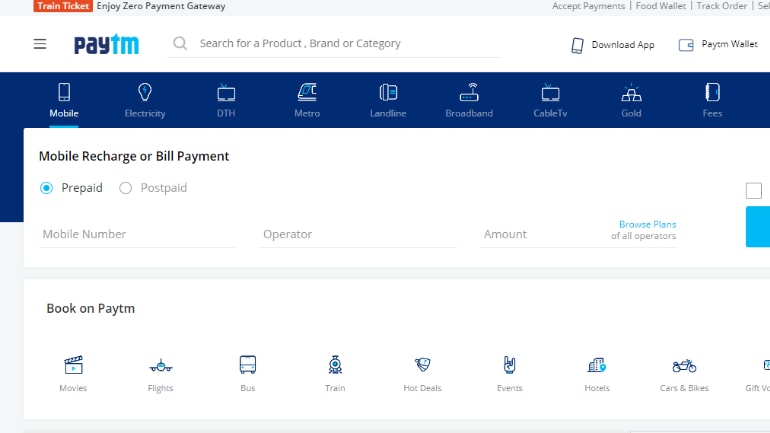Click the Electricity bulb icon
This screenshot has width=770, height=433.
click(x=144, y=93)
